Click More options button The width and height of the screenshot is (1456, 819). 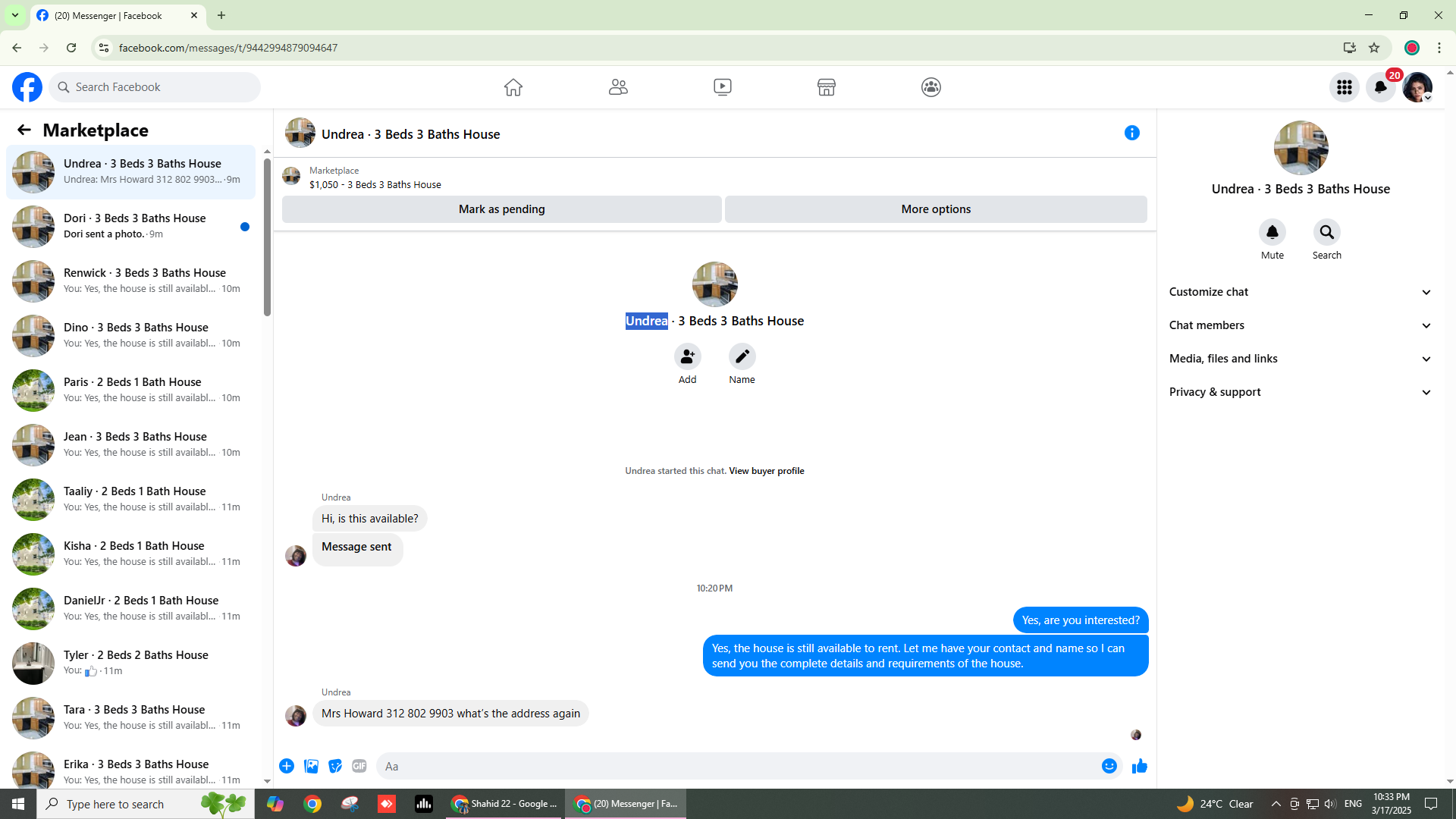pos(936,209)
